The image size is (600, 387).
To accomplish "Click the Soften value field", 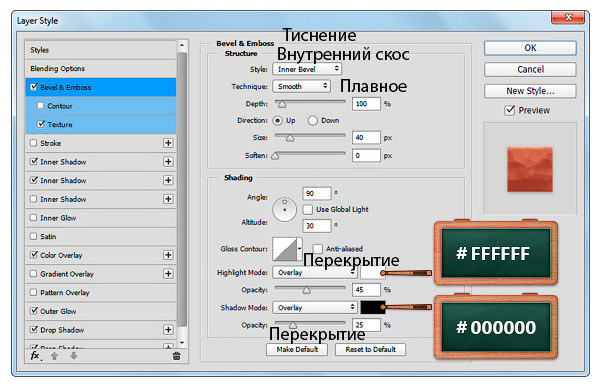I will pos(366,155).
